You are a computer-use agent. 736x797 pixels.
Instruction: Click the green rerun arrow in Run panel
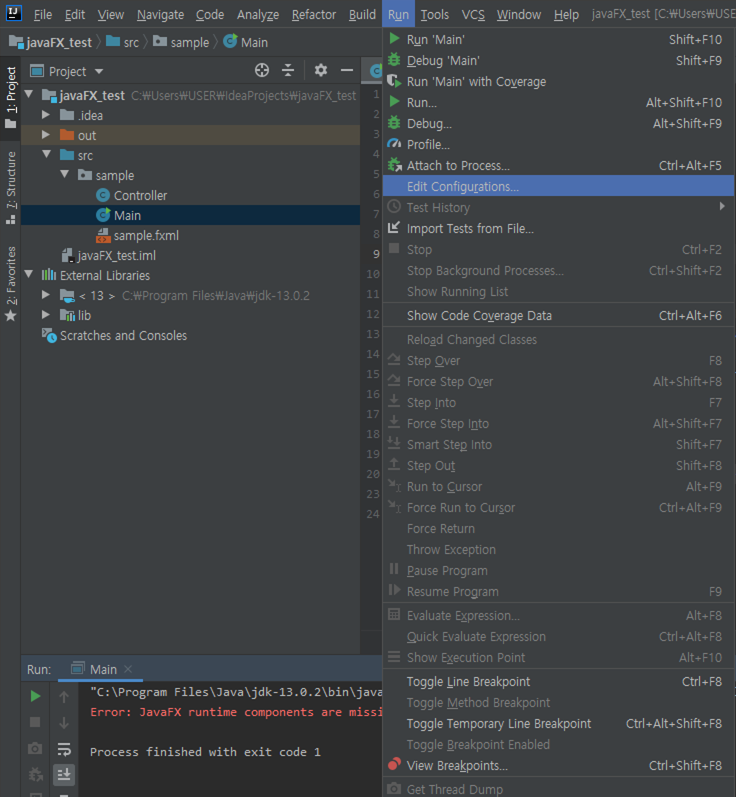tap(35, 696)
